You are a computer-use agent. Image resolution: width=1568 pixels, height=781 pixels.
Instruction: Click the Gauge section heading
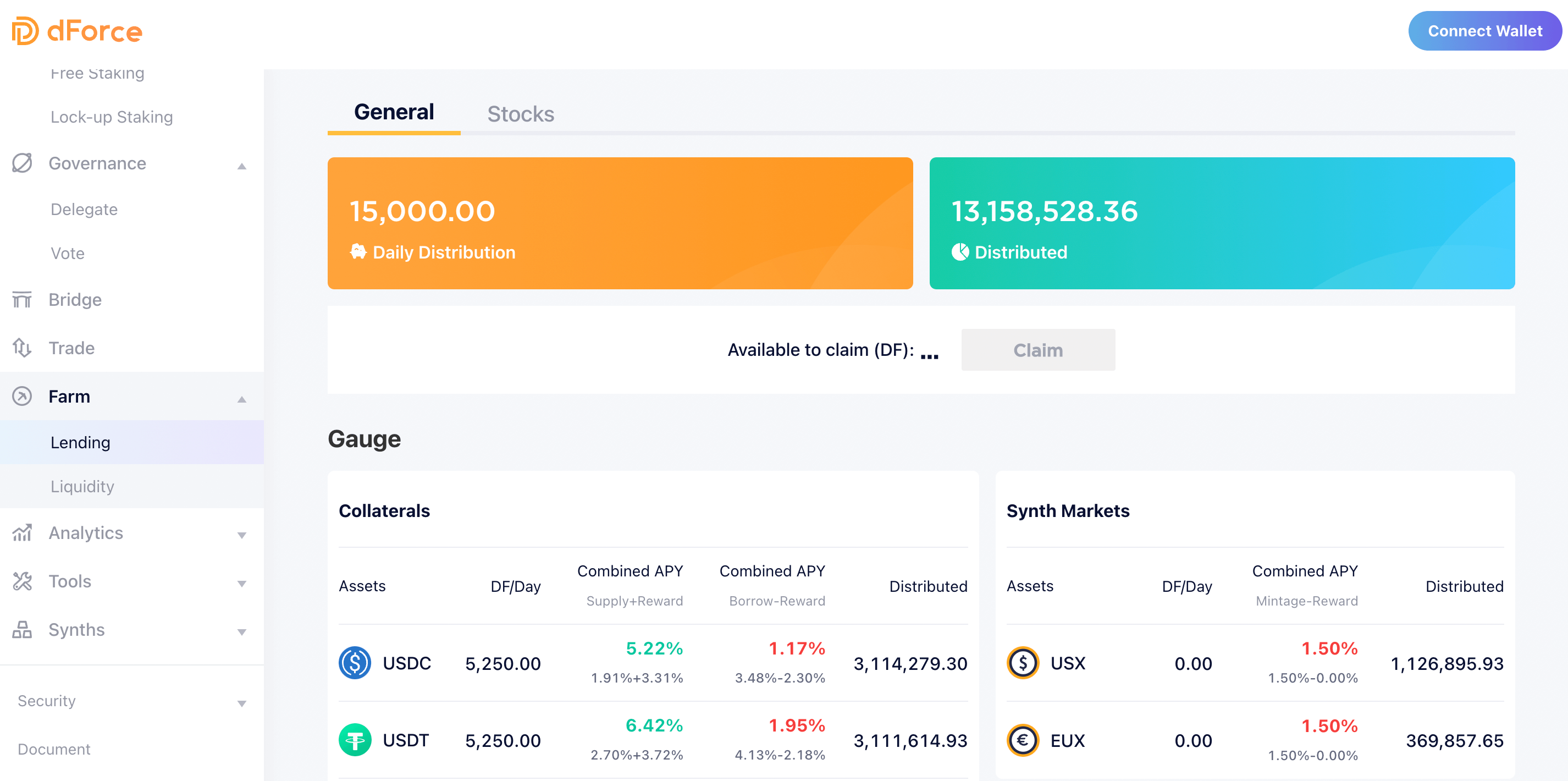point(364,439)
